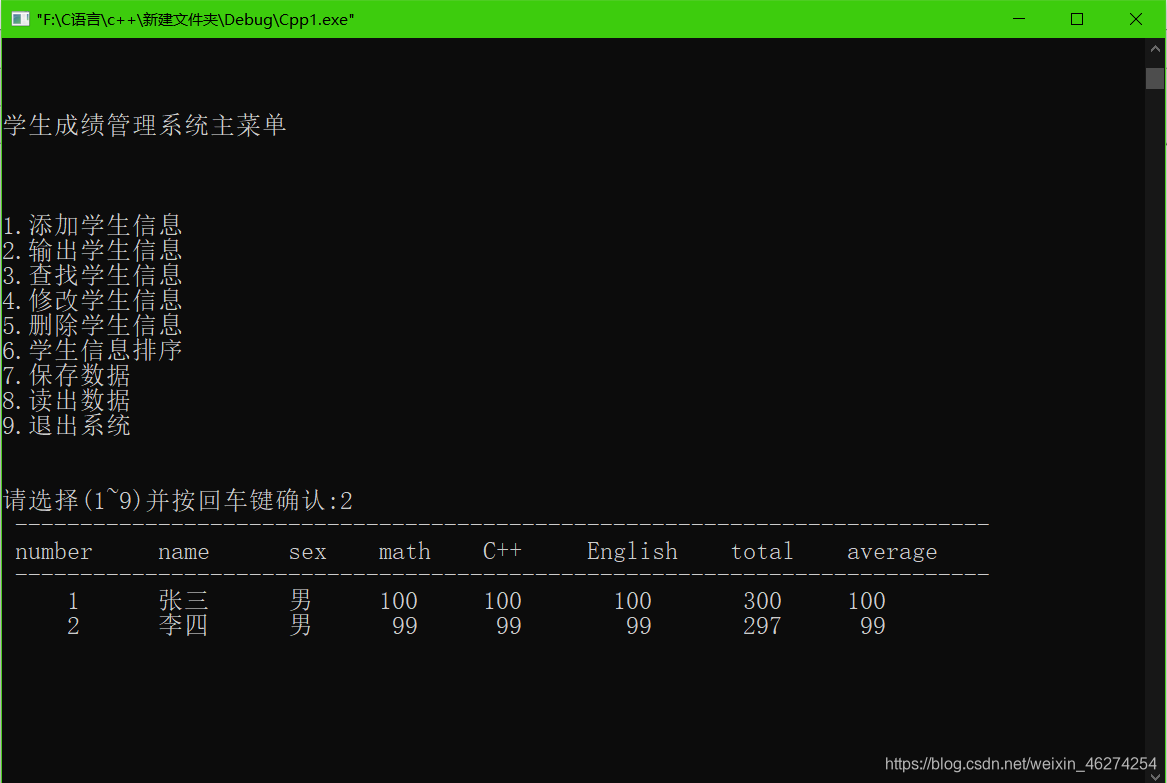The width and height of the screenshot is (1167, 783).
Task: Click the prompt 请选择(1~9)并按回车键确认:2
Action: (178, 500)
